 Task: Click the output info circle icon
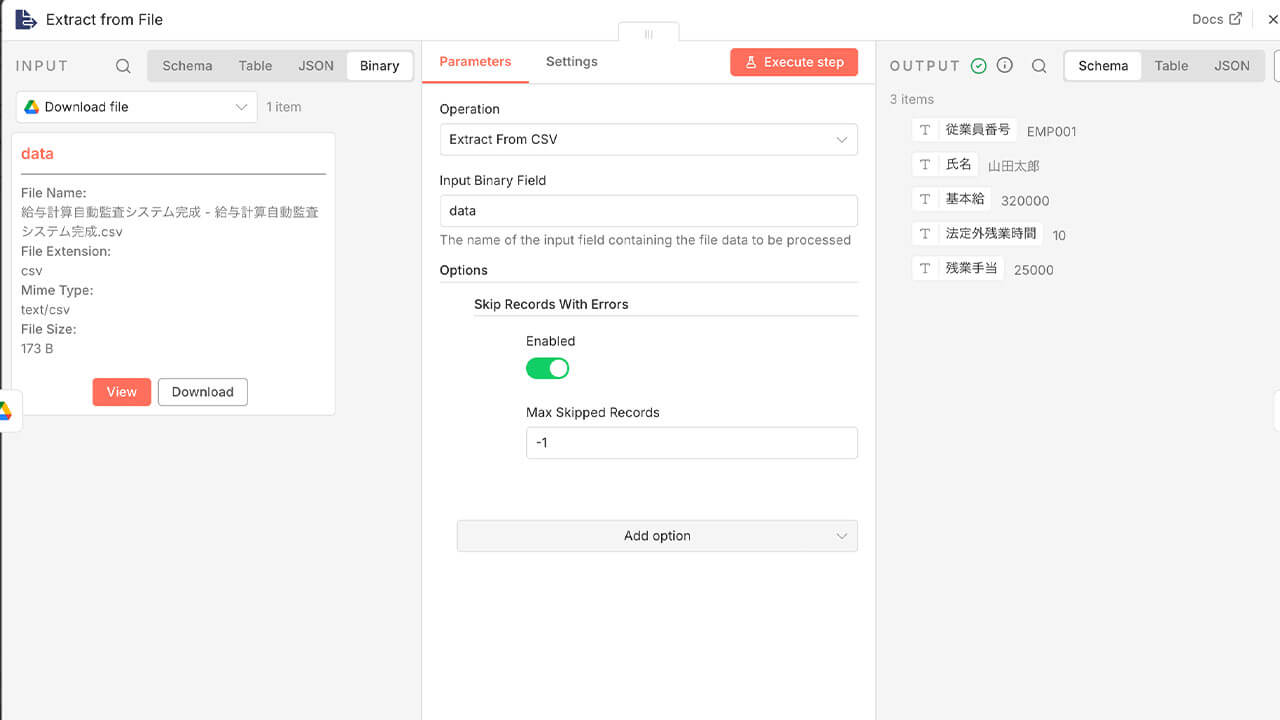pos(1005,65)
